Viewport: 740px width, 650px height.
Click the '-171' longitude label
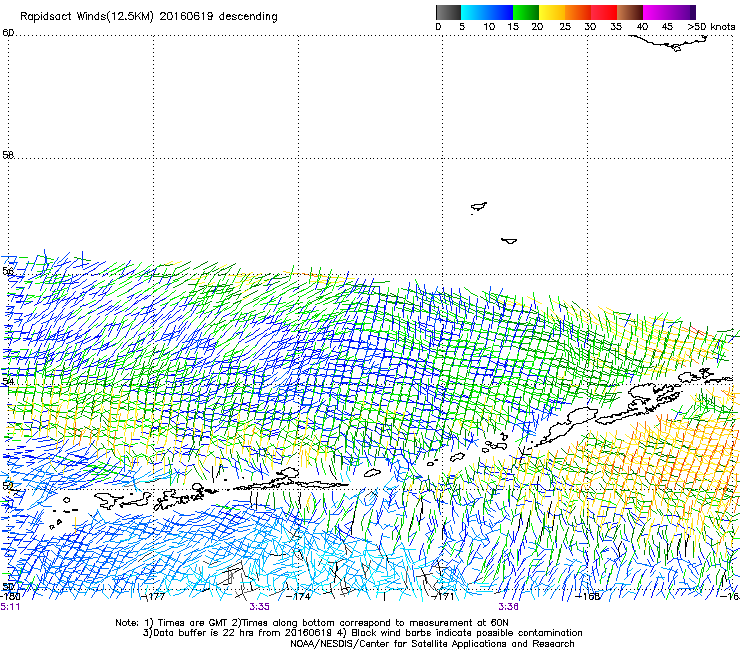coord(443,596)
